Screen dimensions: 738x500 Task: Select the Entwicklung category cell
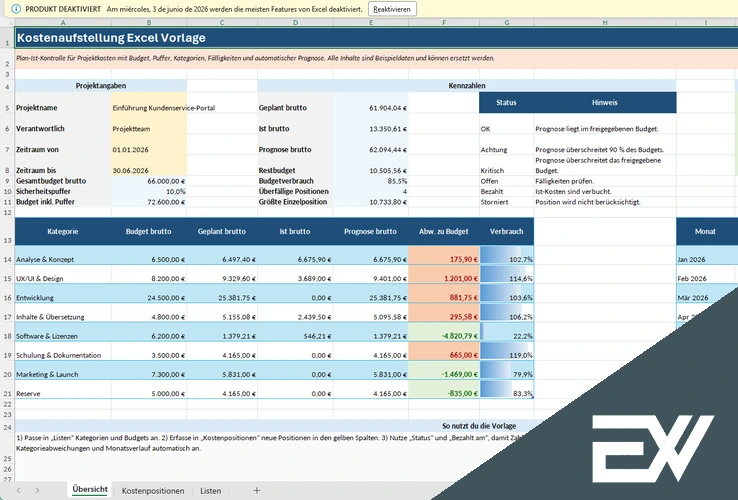[x=63, y=294]
